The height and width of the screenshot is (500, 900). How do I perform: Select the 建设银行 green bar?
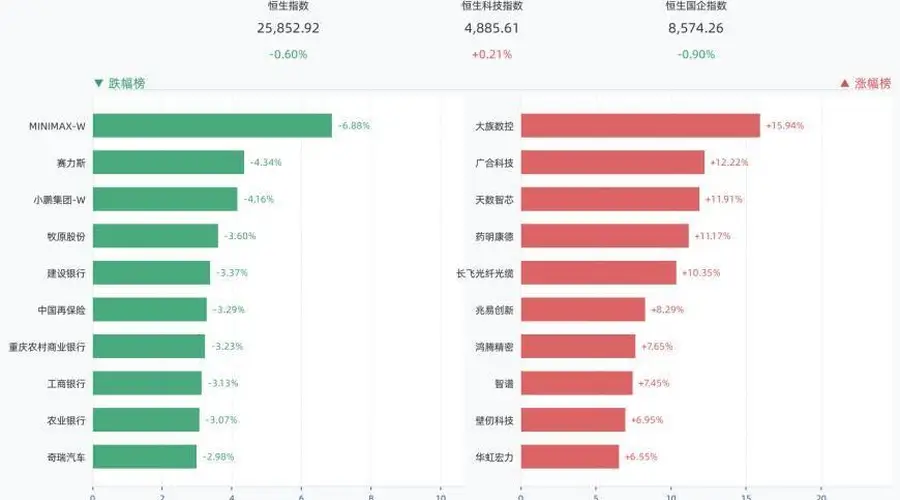click(152, 273)
